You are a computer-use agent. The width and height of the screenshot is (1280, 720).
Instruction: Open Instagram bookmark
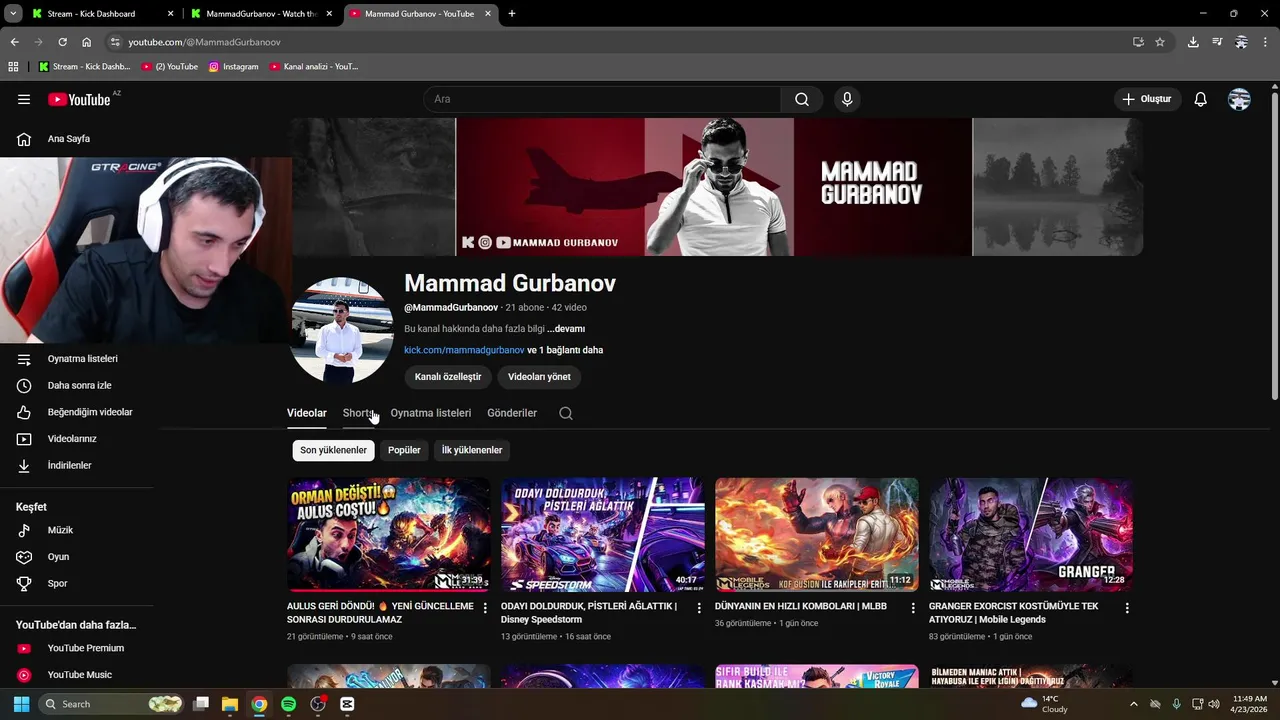pos(234,67)
